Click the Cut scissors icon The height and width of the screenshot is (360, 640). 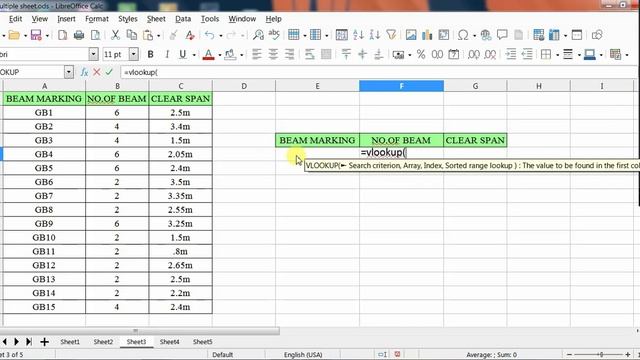pyautogui.click(x=116, y=36)
